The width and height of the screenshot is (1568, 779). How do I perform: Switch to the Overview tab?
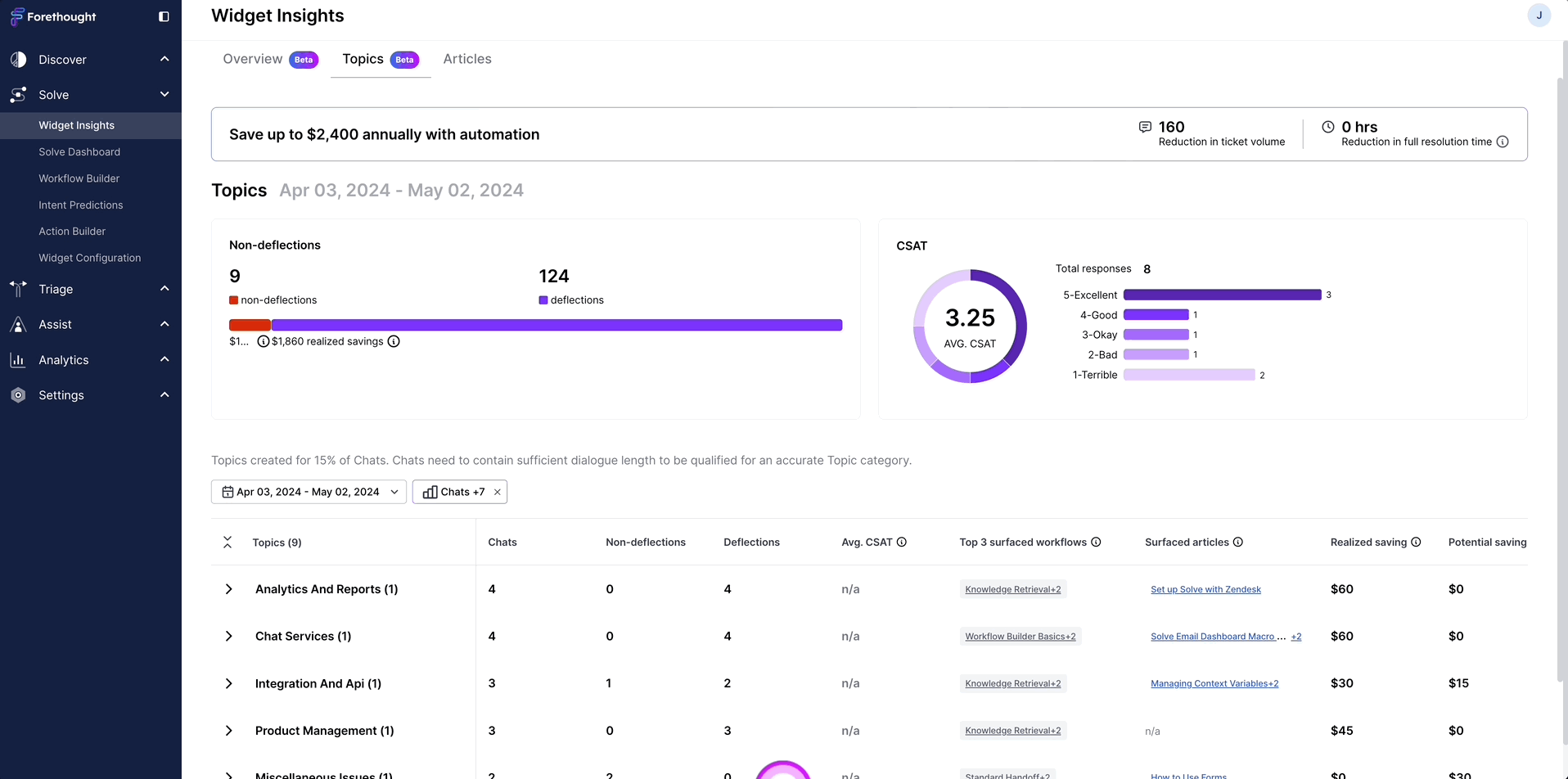pyautogui.click(x=270, y=59)
